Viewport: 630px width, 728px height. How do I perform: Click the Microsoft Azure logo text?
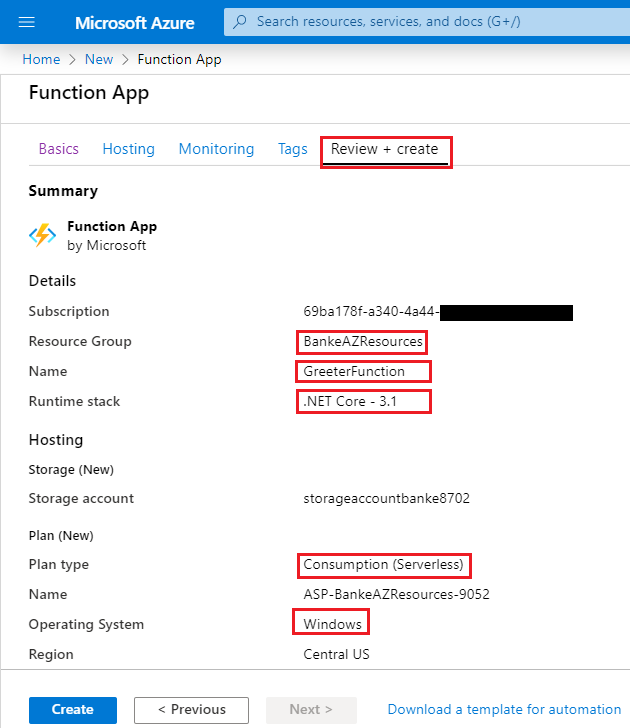click(135, 23)
